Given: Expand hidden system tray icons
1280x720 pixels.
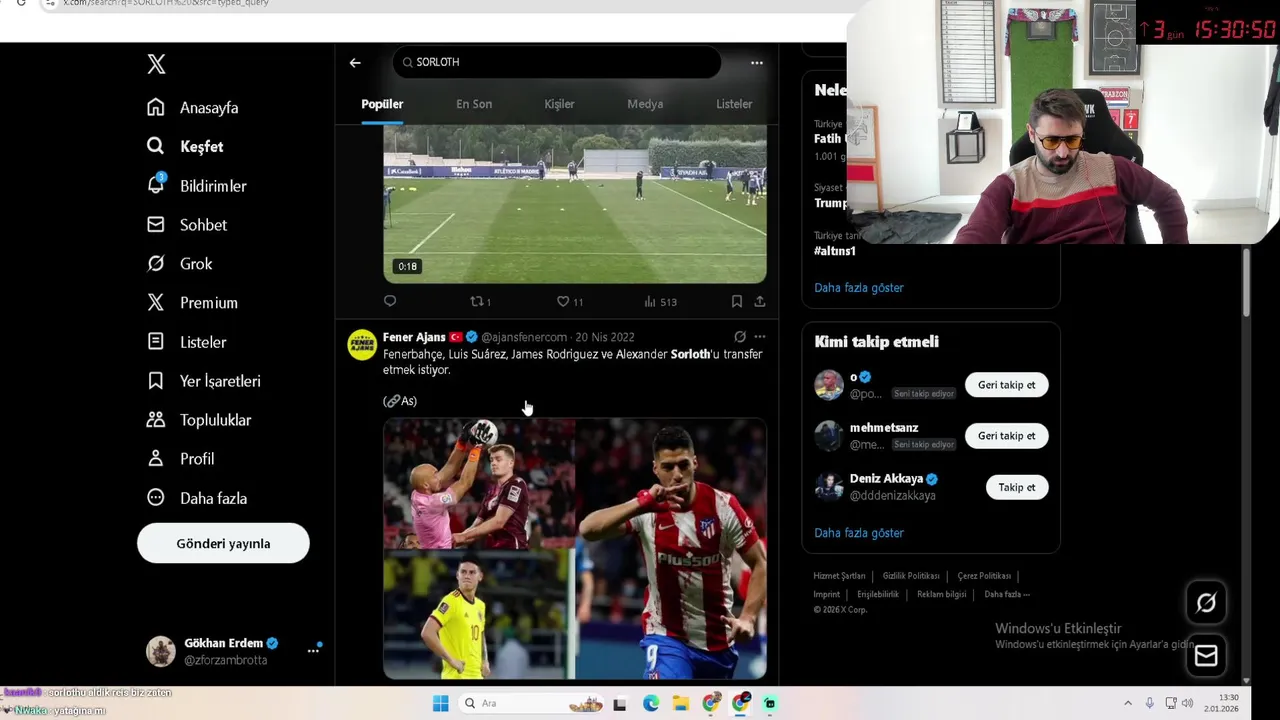Looking at the screenshot, I should tap(1128, 703).
